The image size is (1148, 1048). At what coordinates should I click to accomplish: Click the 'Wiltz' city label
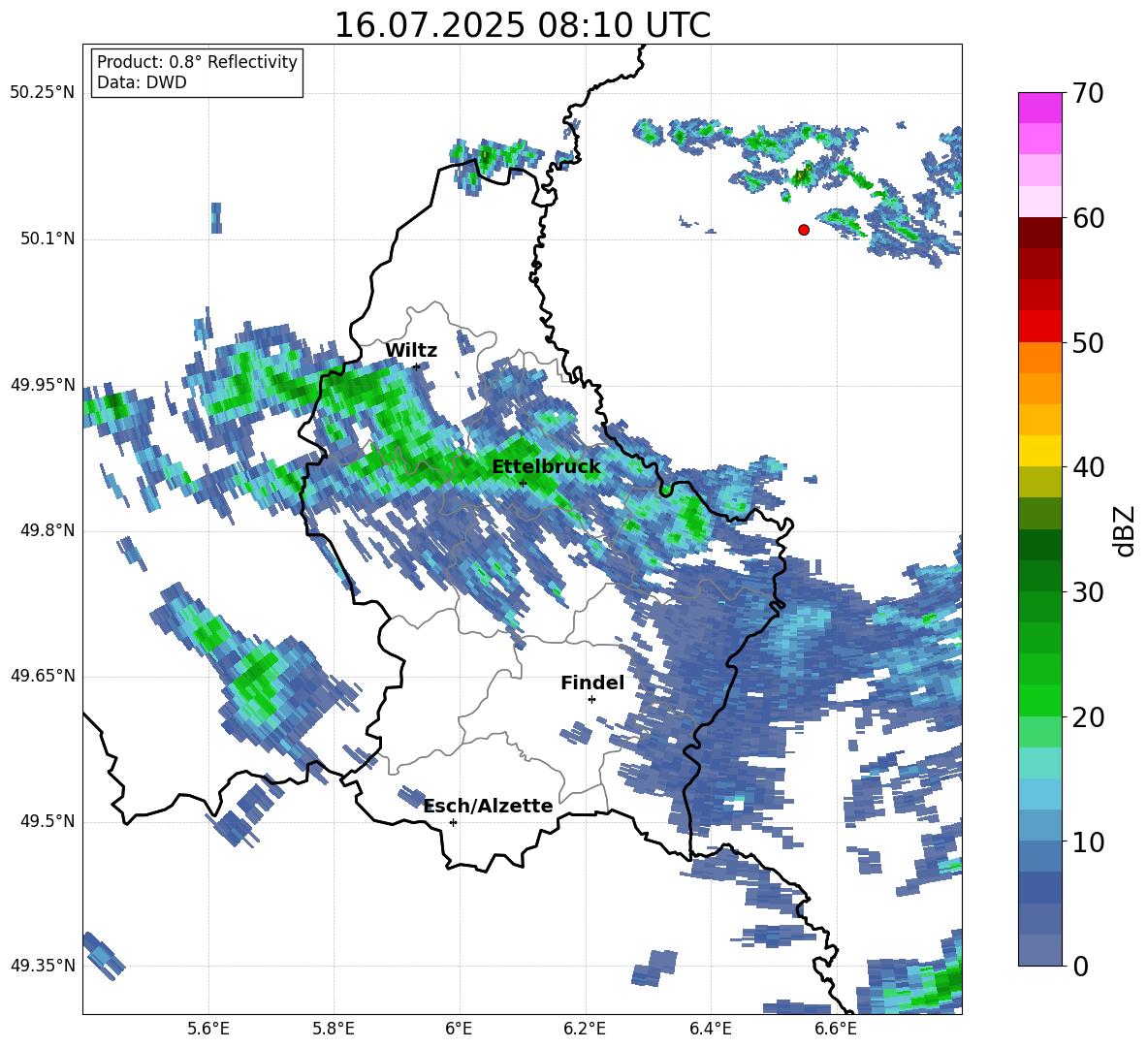click(x=411, y=351)
